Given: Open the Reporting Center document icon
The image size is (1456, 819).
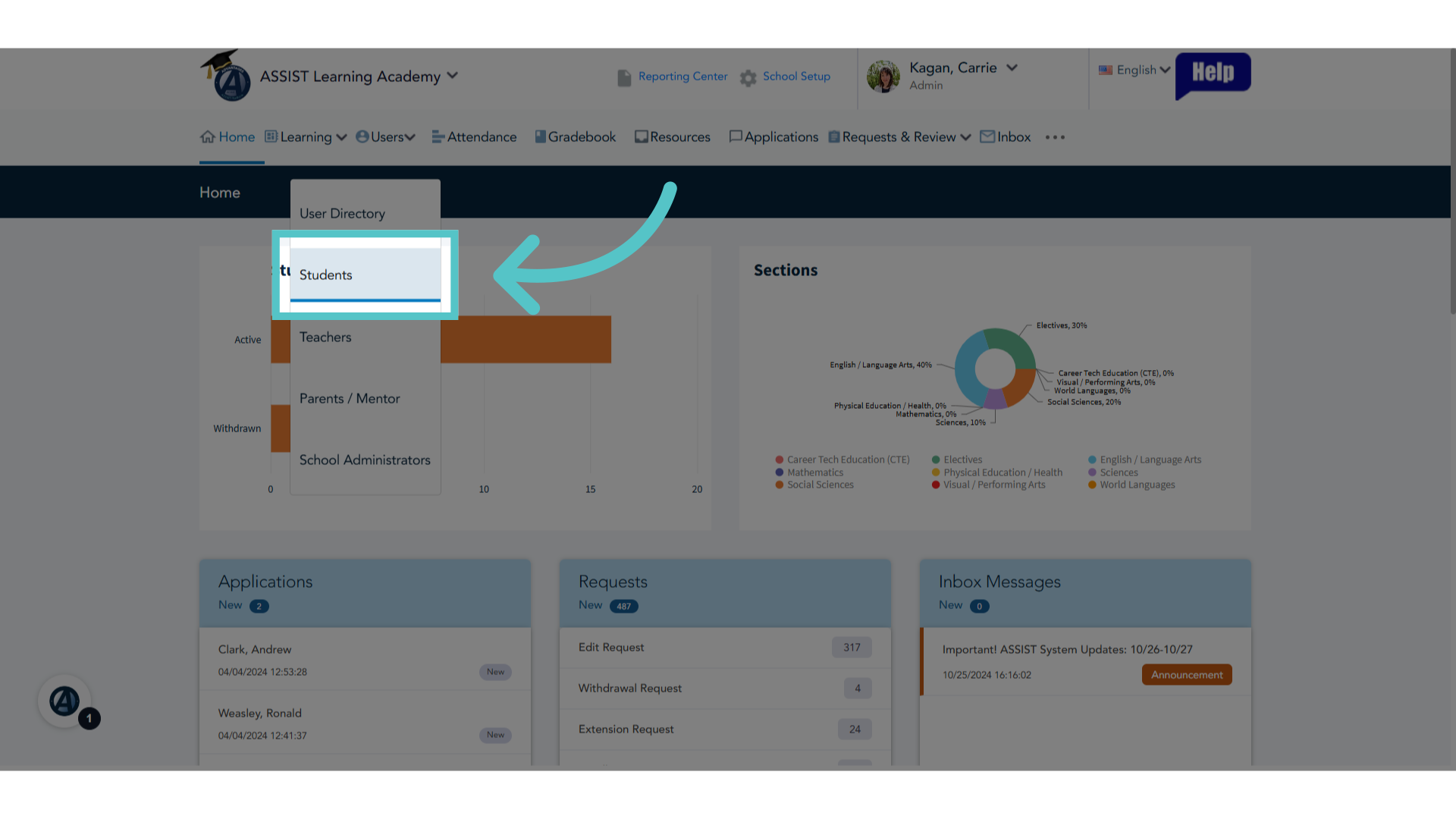Looking at the screenshot, I should pyautogui.click(x=624, y=77).
